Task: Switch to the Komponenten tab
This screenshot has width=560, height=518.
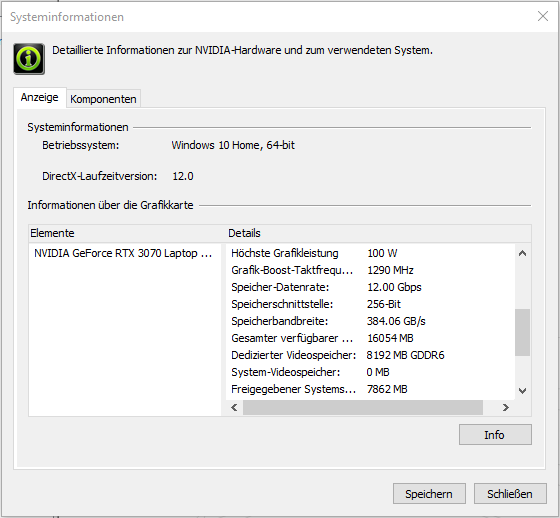Action: click(x=103, y=99)
